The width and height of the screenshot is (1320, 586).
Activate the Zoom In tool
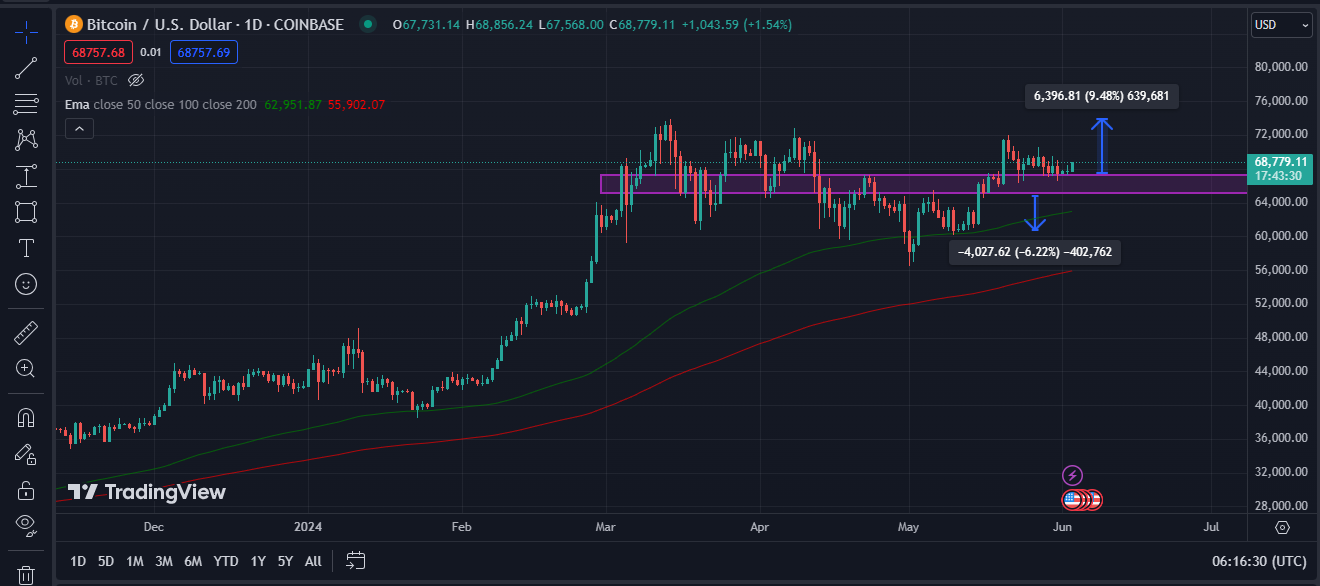pos(26,368)
